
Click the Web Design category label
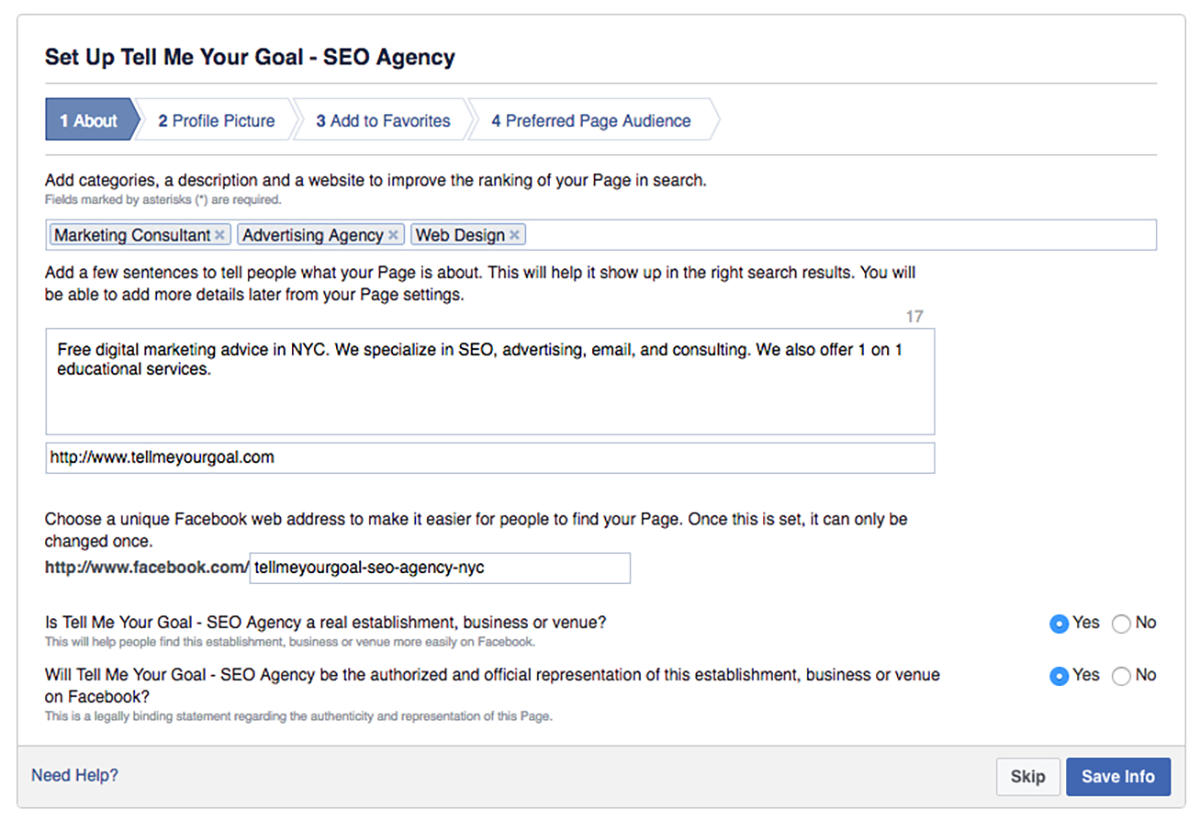(x=460, y=235)
